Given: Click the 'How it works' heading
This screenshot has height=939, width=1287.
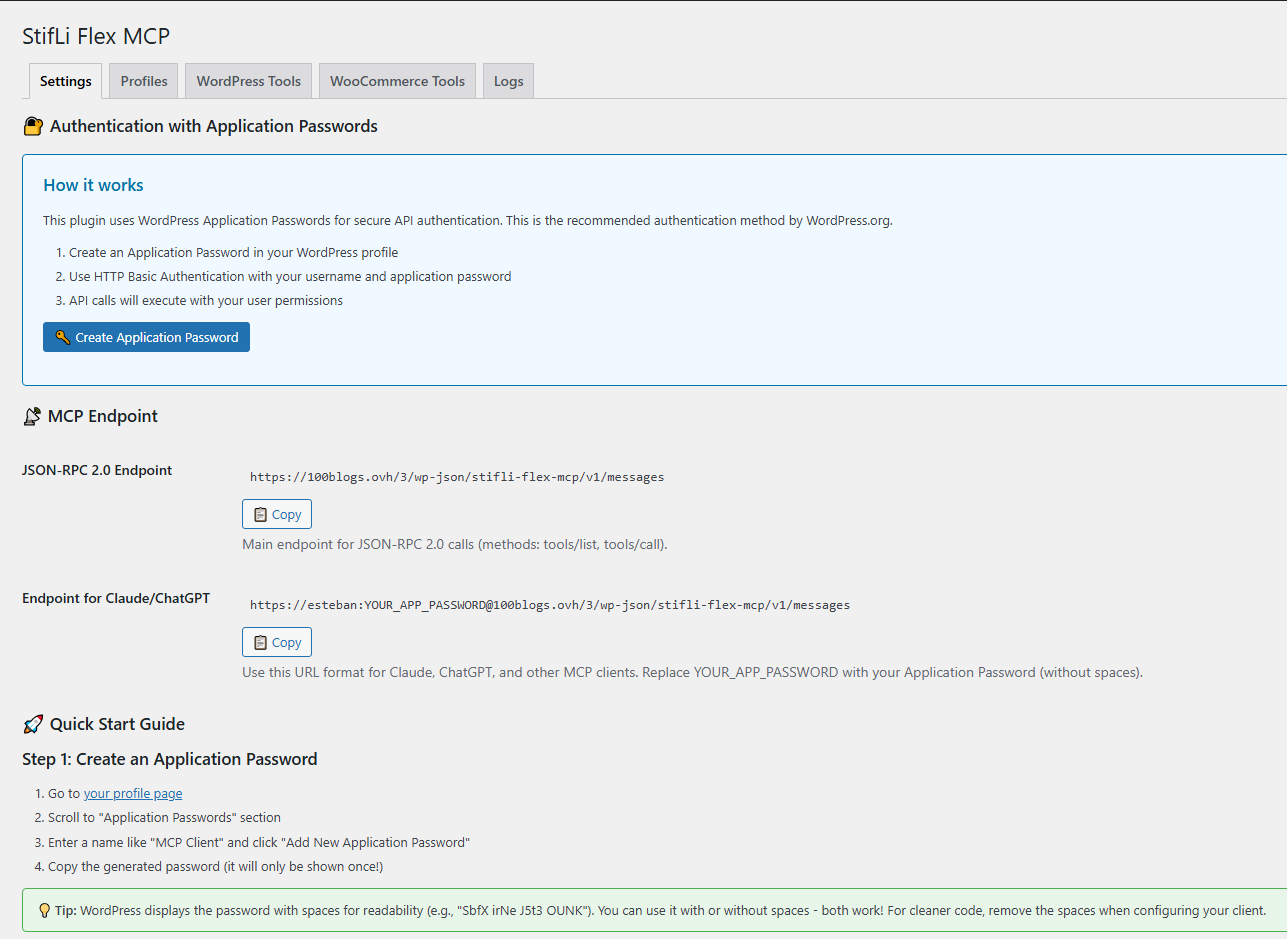Looking at the screenshot, I should click(x=93, y=185).
